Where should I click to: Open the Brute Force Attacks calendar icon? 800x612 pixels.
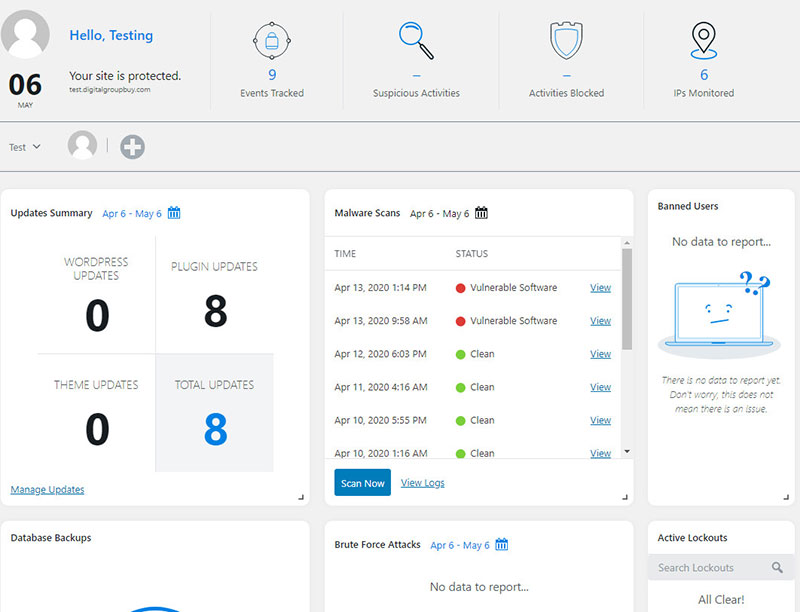point(502,545)
